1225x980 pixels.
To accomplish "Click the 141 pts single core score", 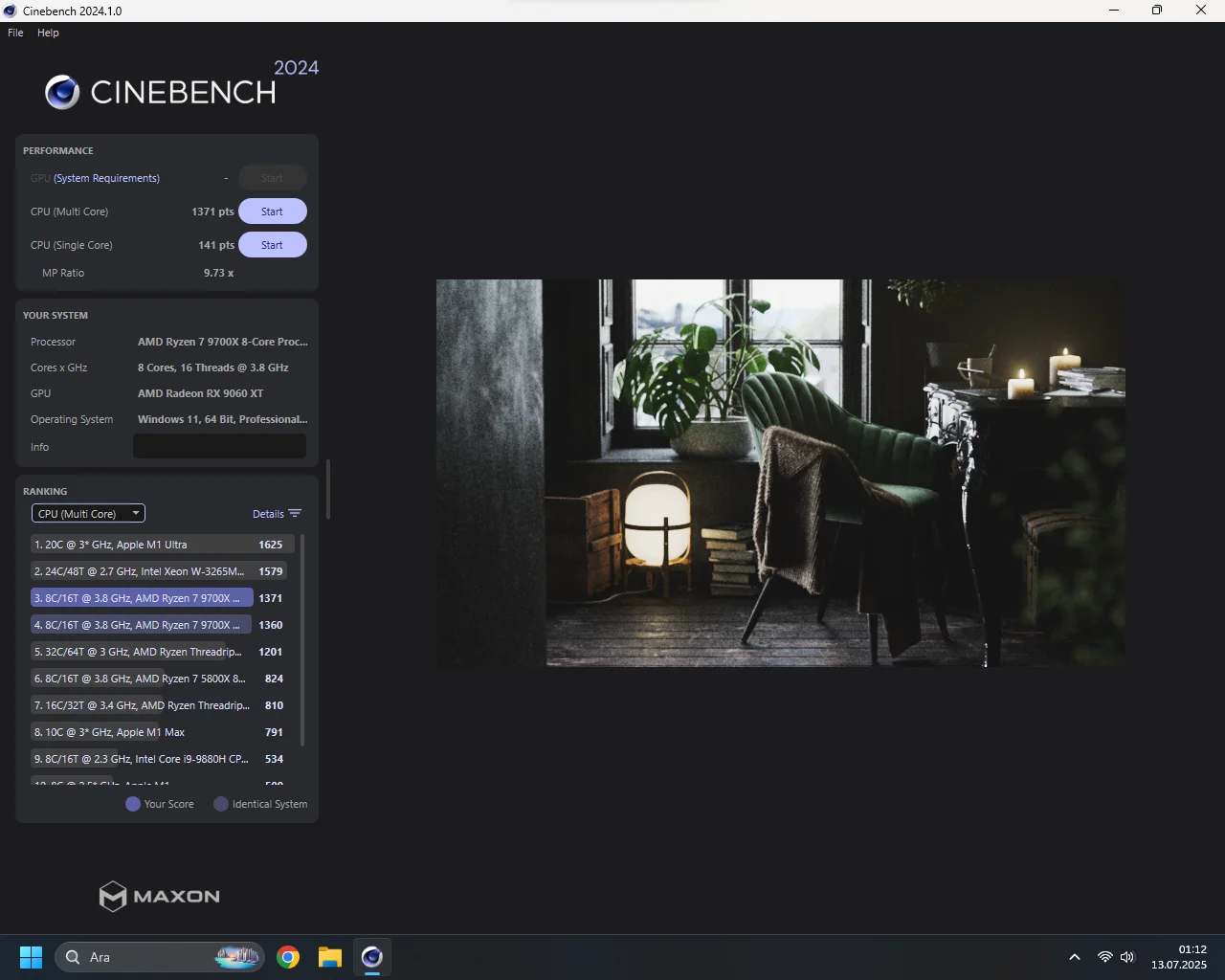I will [x=216, y=245].
